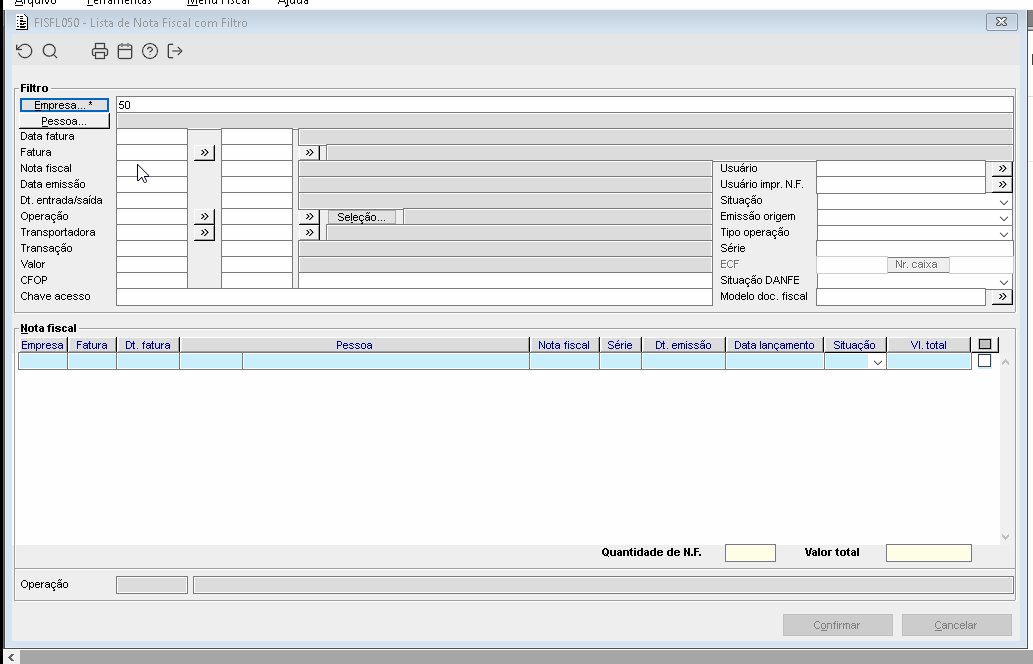Click the second lookup arrow in Fatura row

click(309, 153)
